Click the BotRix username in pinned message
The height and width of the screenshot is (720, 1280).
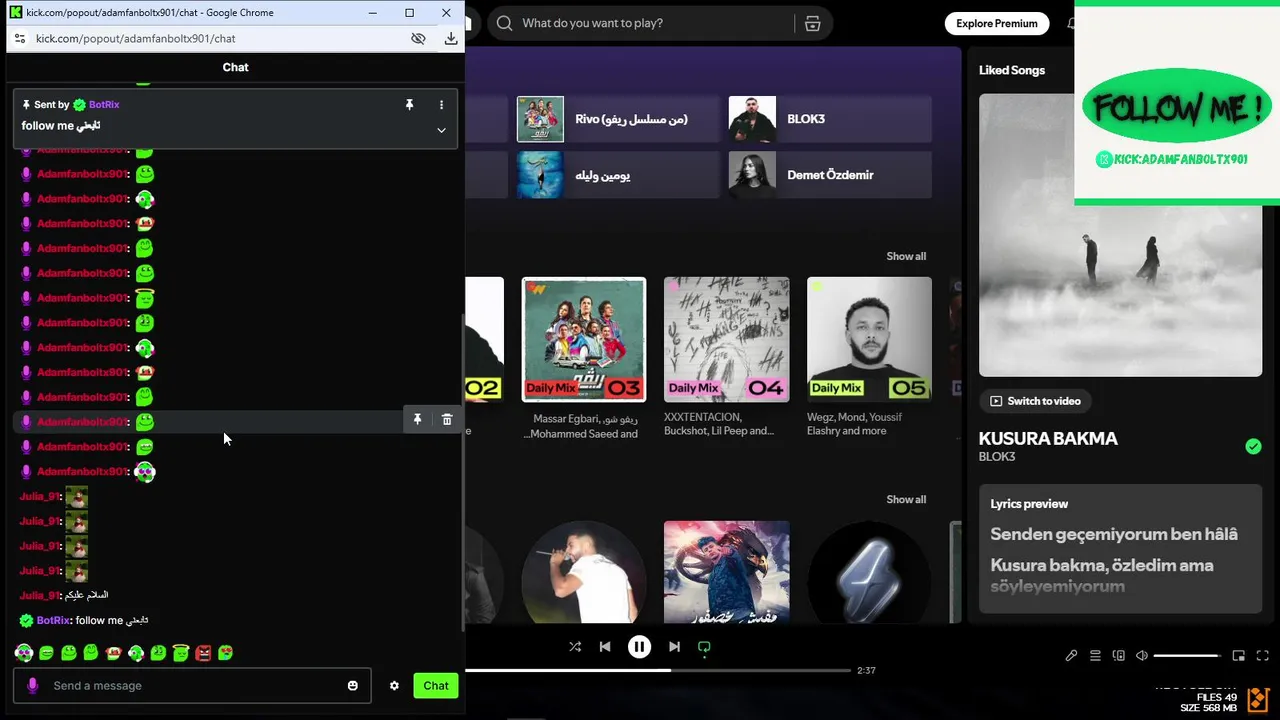[104, 104]
